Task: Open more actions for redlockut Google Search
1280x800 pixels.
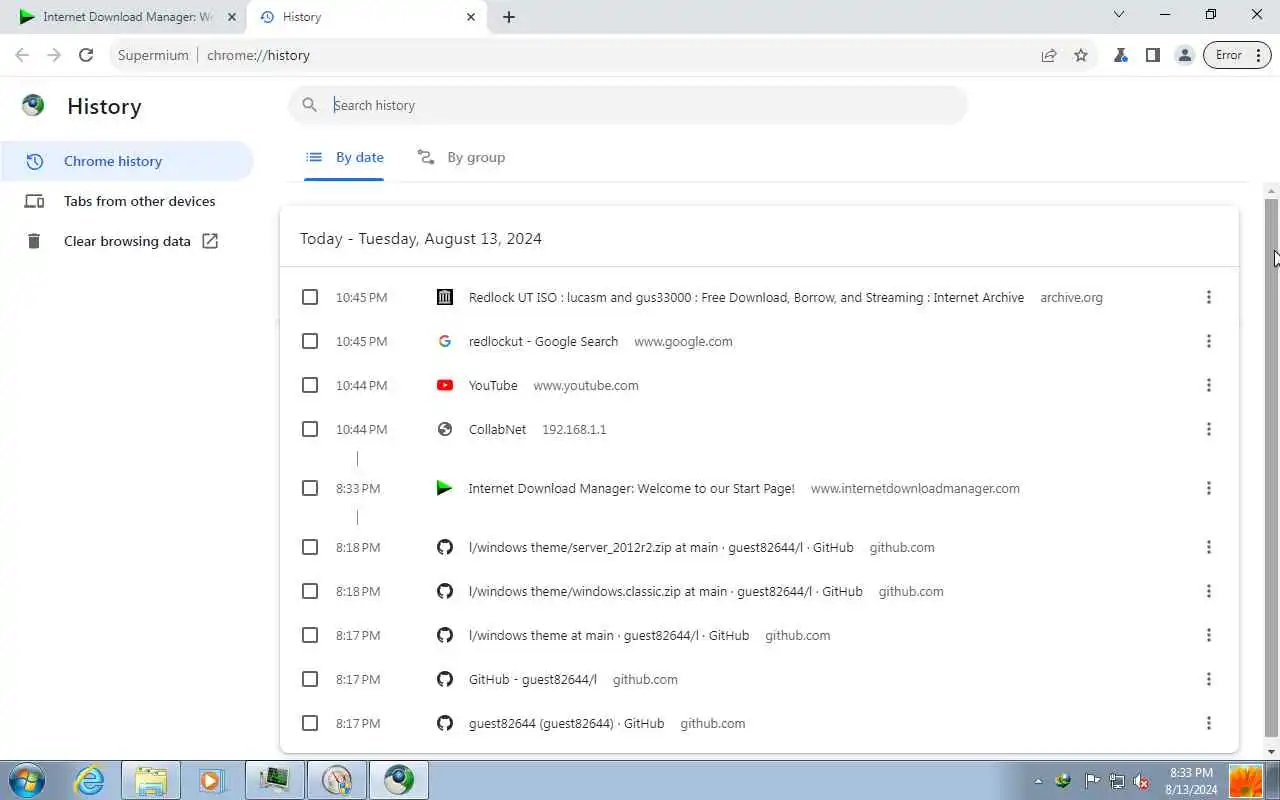Action: [x=1208, y=341]
